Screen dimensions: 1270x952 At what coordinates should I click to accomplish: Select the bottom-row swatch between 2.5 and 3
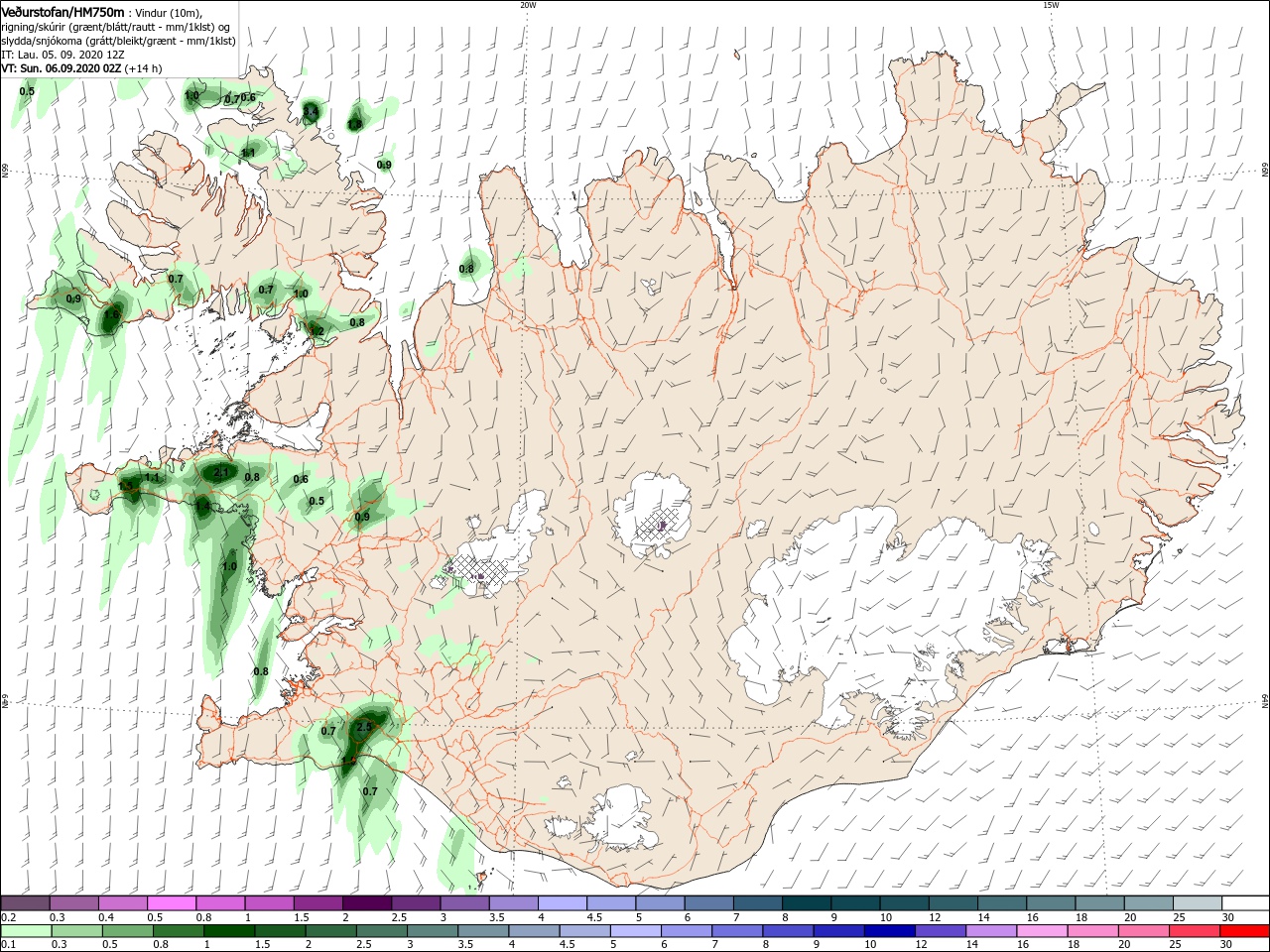coord(381,931)
